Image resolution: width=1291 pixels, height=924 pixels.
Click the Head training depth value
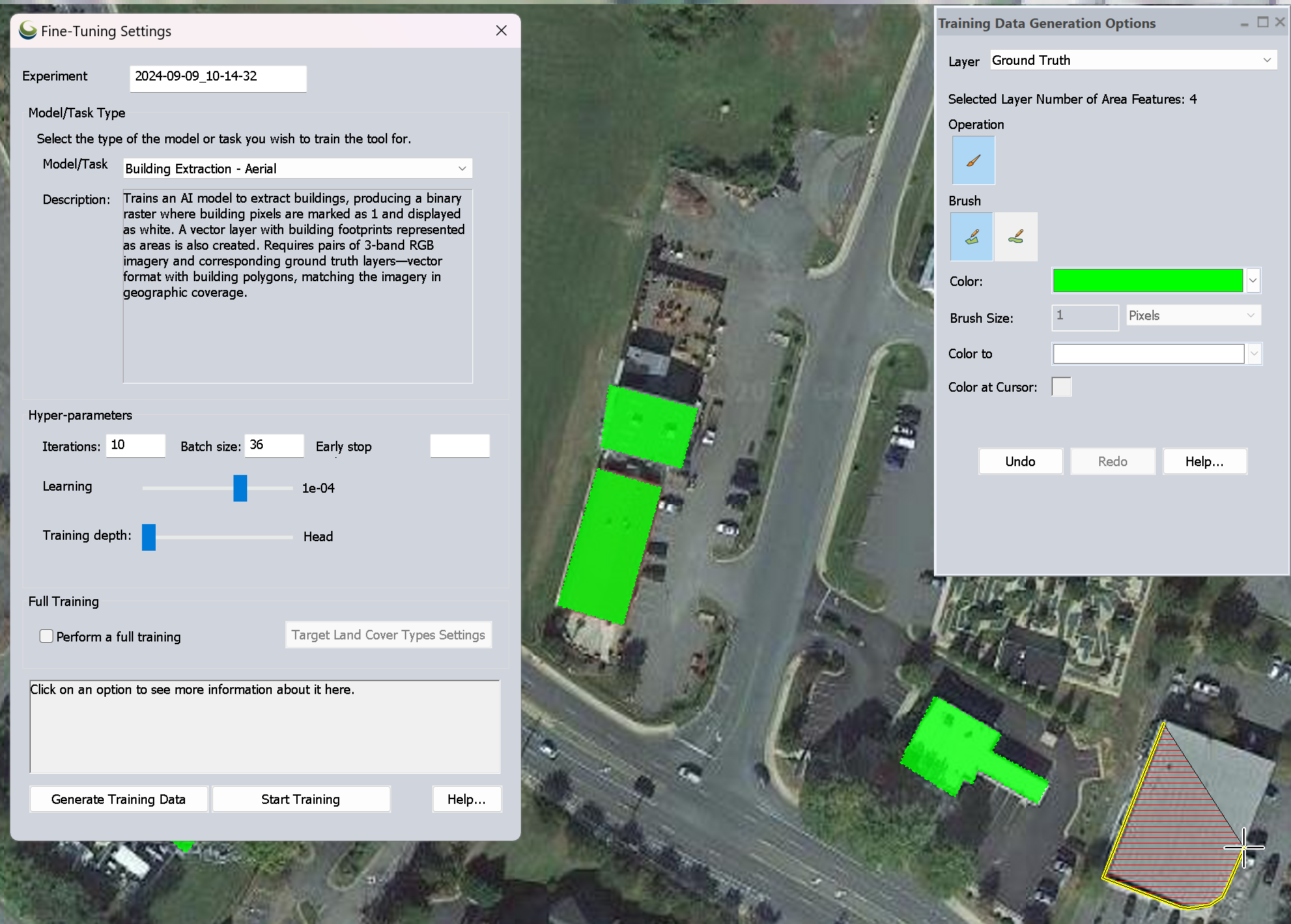tap(318, 536)
